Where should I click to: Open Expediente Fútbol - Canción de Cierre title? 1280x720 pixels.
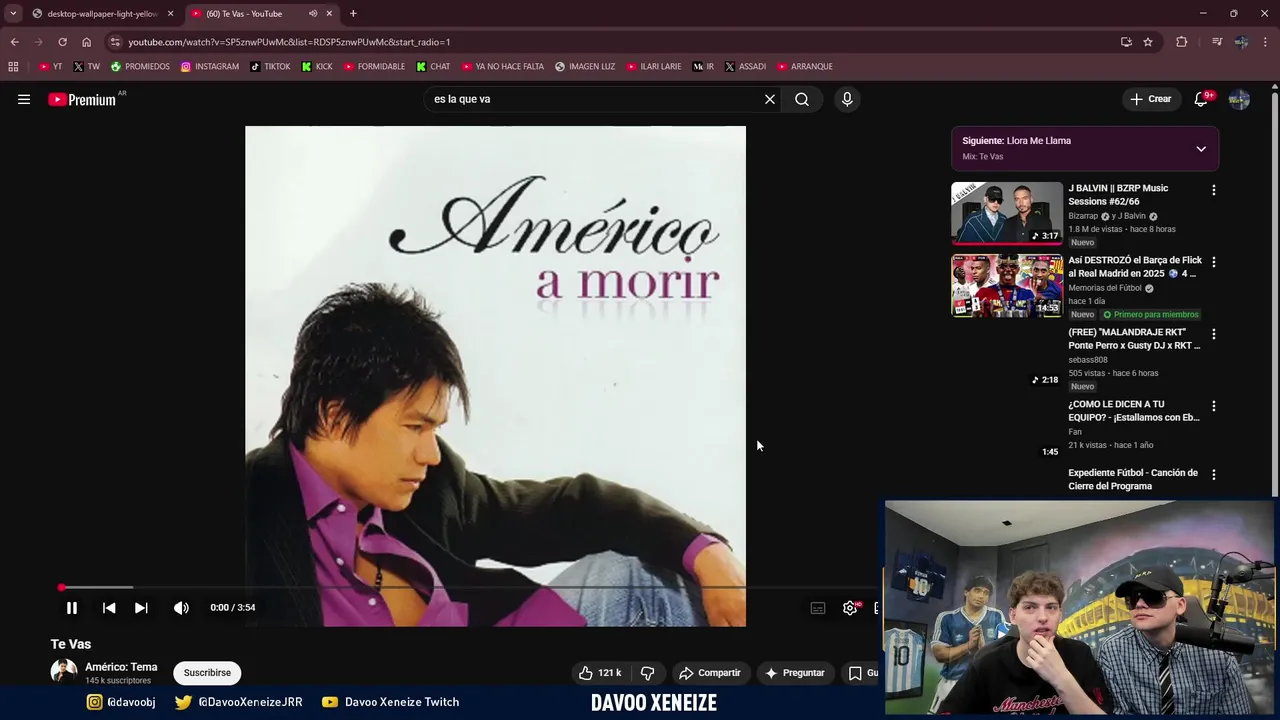tap(1133, 479)
